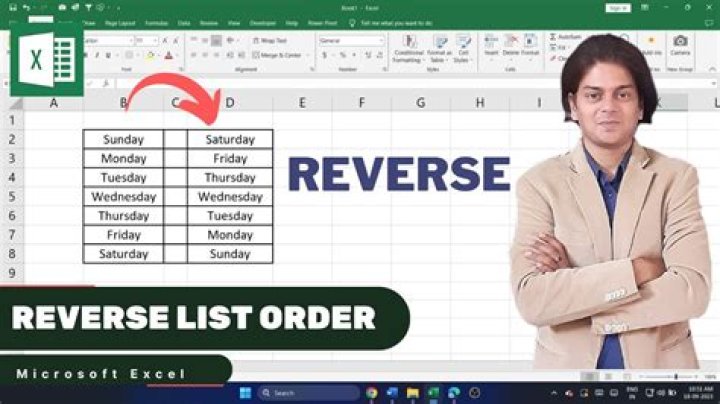720x404 pixels.
Task: Align text to the left
Action: [194, 55]
